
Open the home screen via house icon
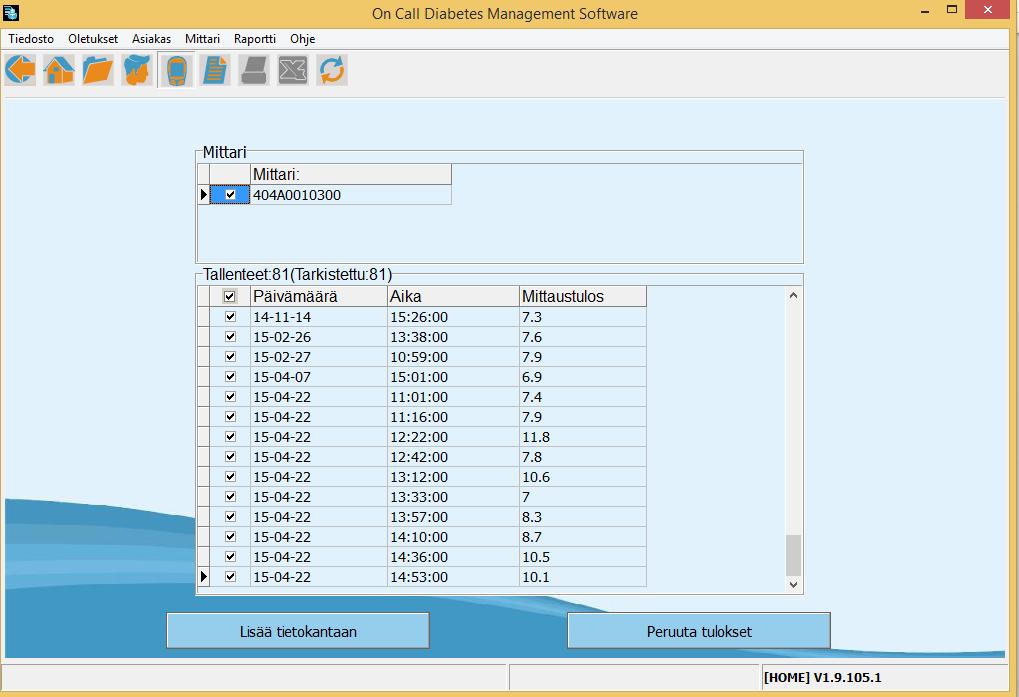[x=59, y=70]
